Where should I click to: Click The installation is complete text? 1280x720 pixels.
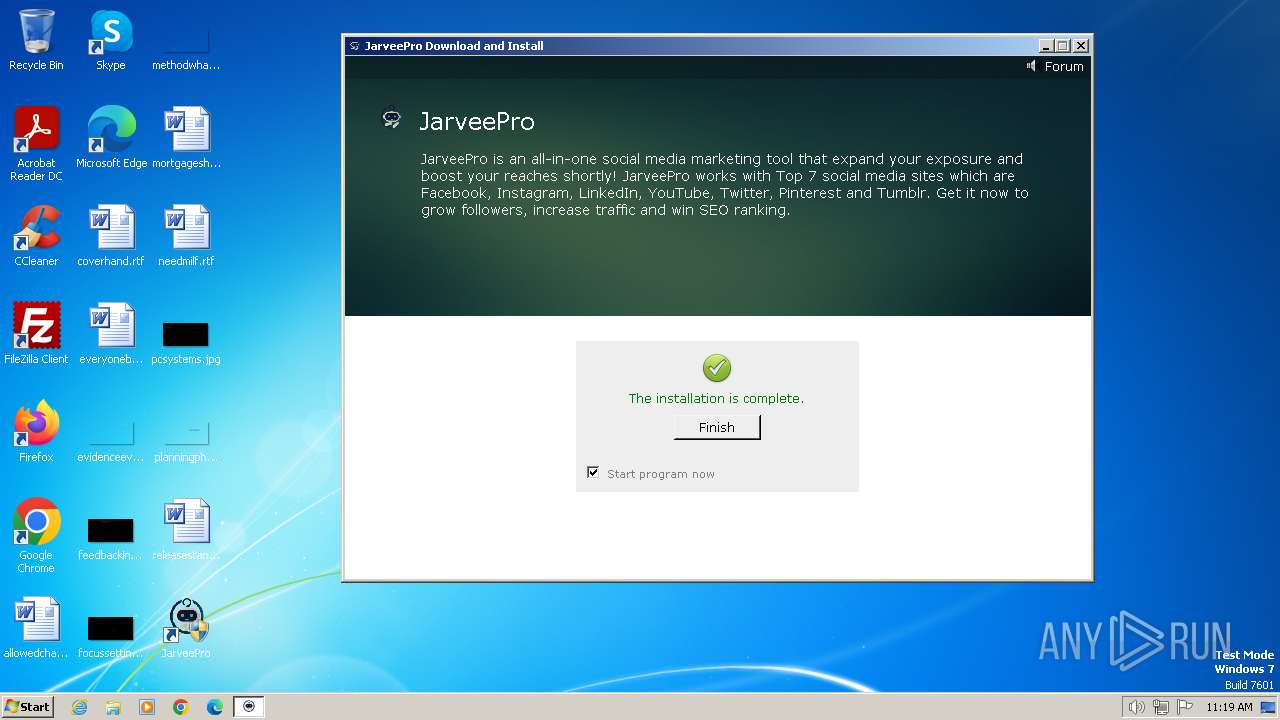[716, 398]
